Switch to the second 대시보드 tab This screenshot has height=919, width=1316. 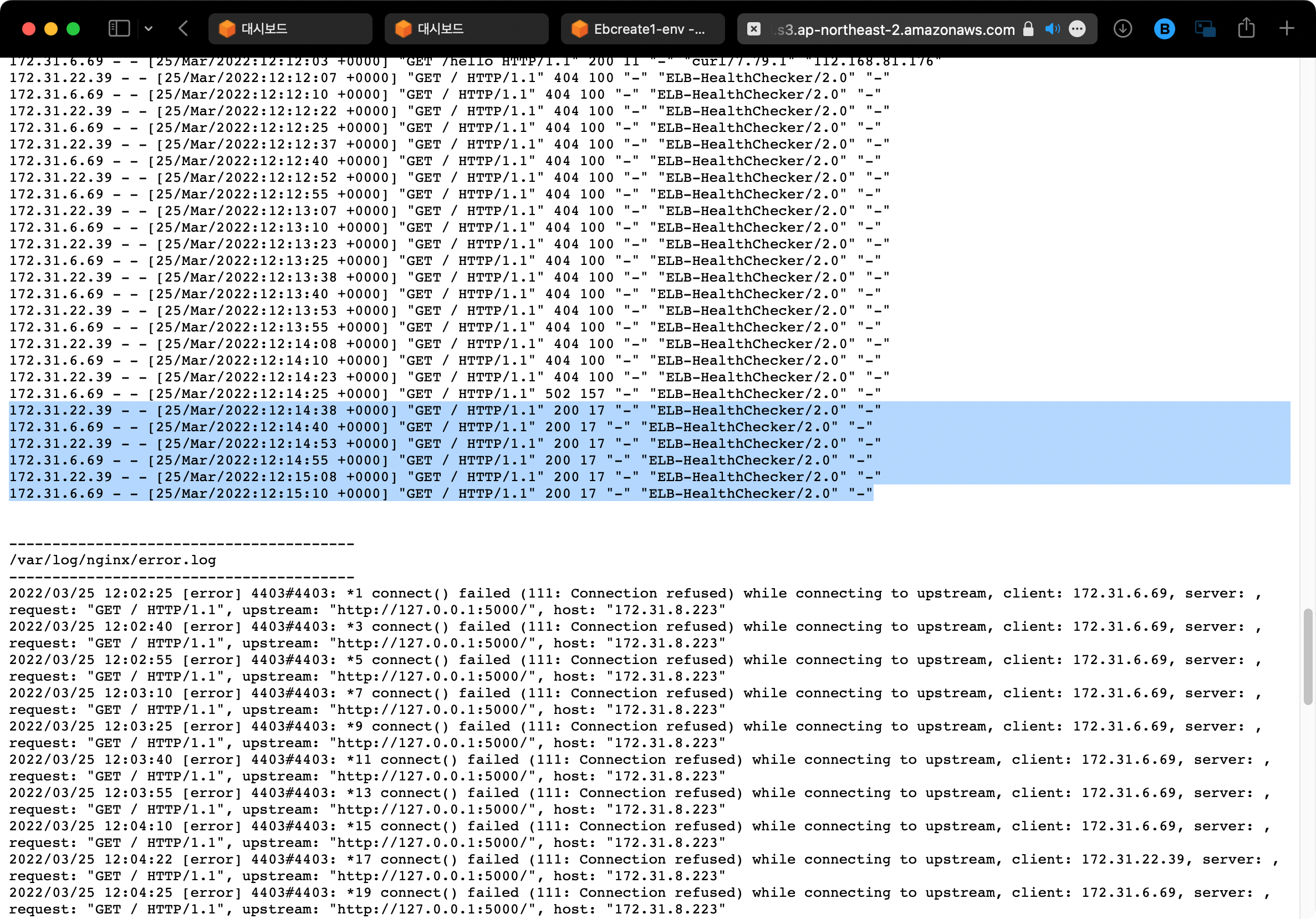click(x=467, y=29)
